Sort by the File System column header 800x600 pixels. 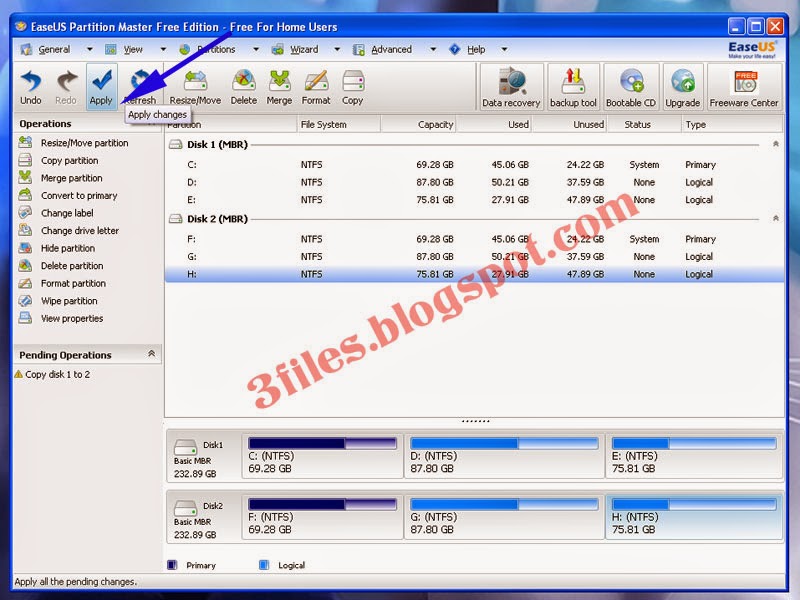click(339, 124)
